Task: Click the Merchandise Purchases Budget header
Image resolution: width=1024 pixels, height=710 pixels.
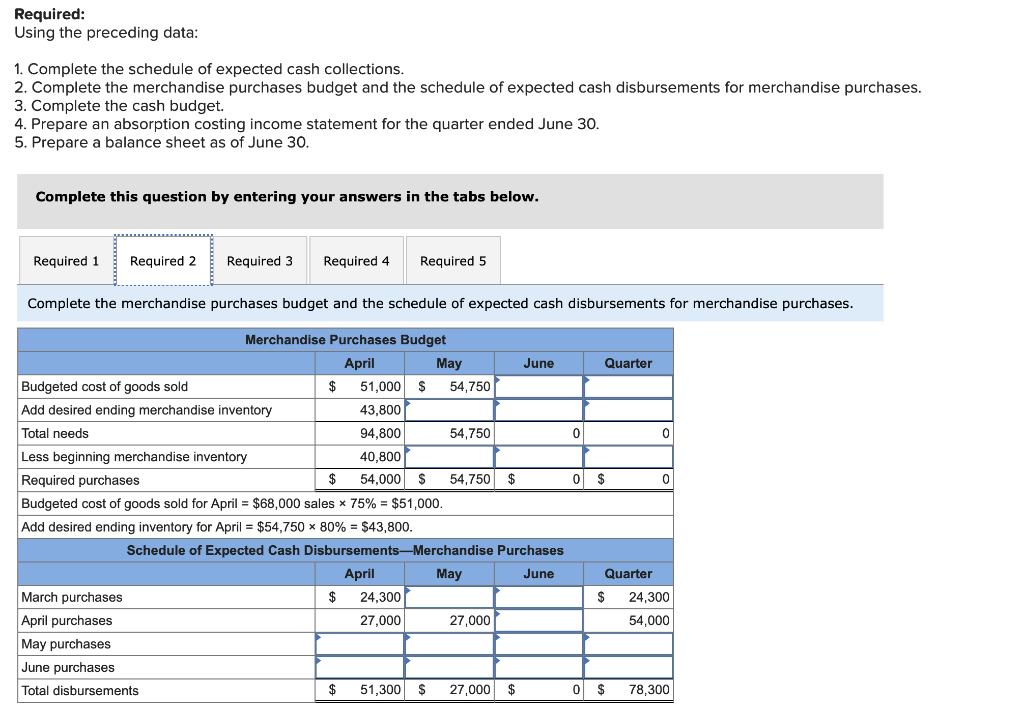Action: click(345, 340)
